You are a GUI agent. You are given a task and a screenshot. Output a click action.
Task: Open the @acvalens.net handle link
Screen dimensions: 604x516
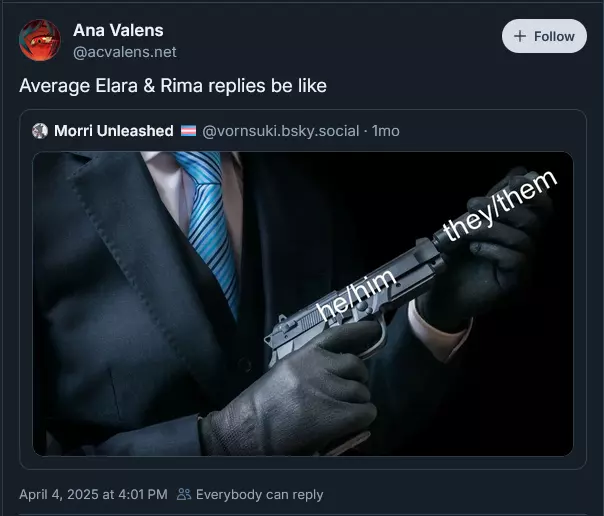(124, 52)
